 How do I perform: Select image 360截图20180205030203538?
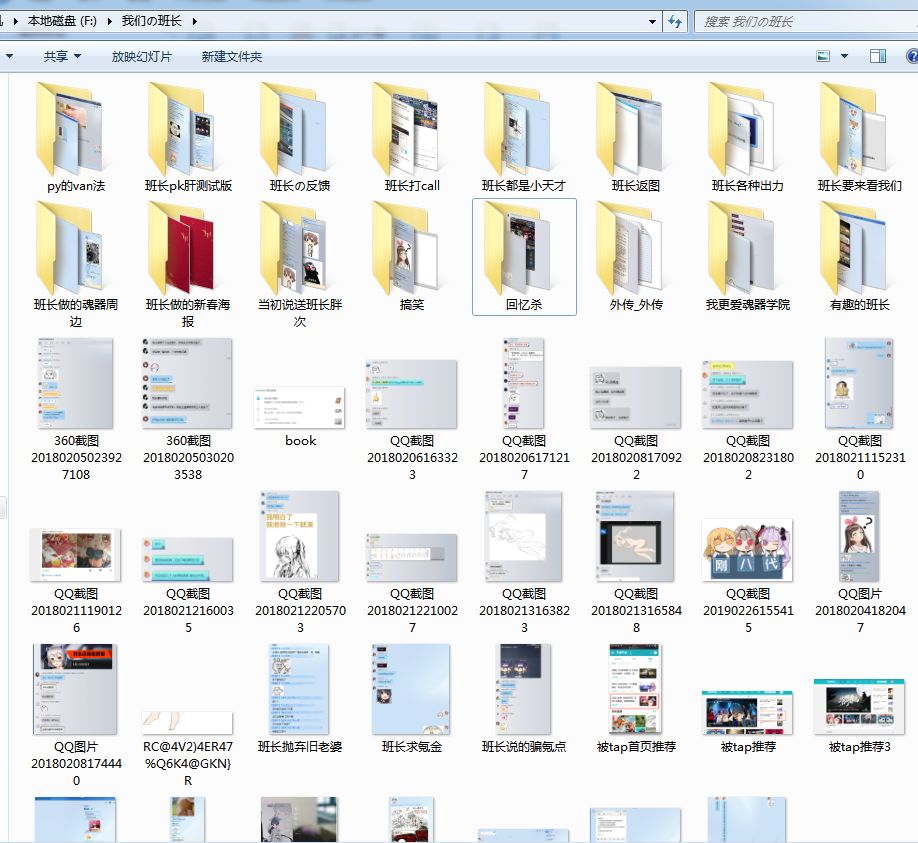188,409
